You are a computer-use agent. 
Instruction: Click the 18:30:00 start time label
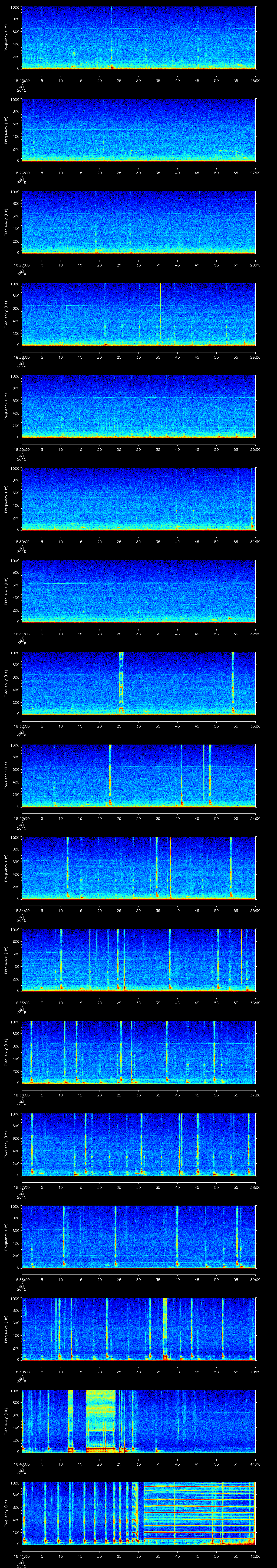[22, 542]
